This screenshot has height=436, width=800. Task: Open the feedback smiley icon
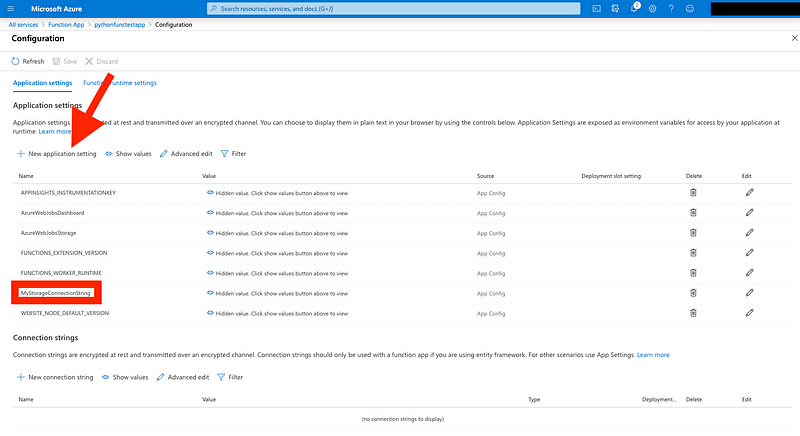(x=689, y=8)
